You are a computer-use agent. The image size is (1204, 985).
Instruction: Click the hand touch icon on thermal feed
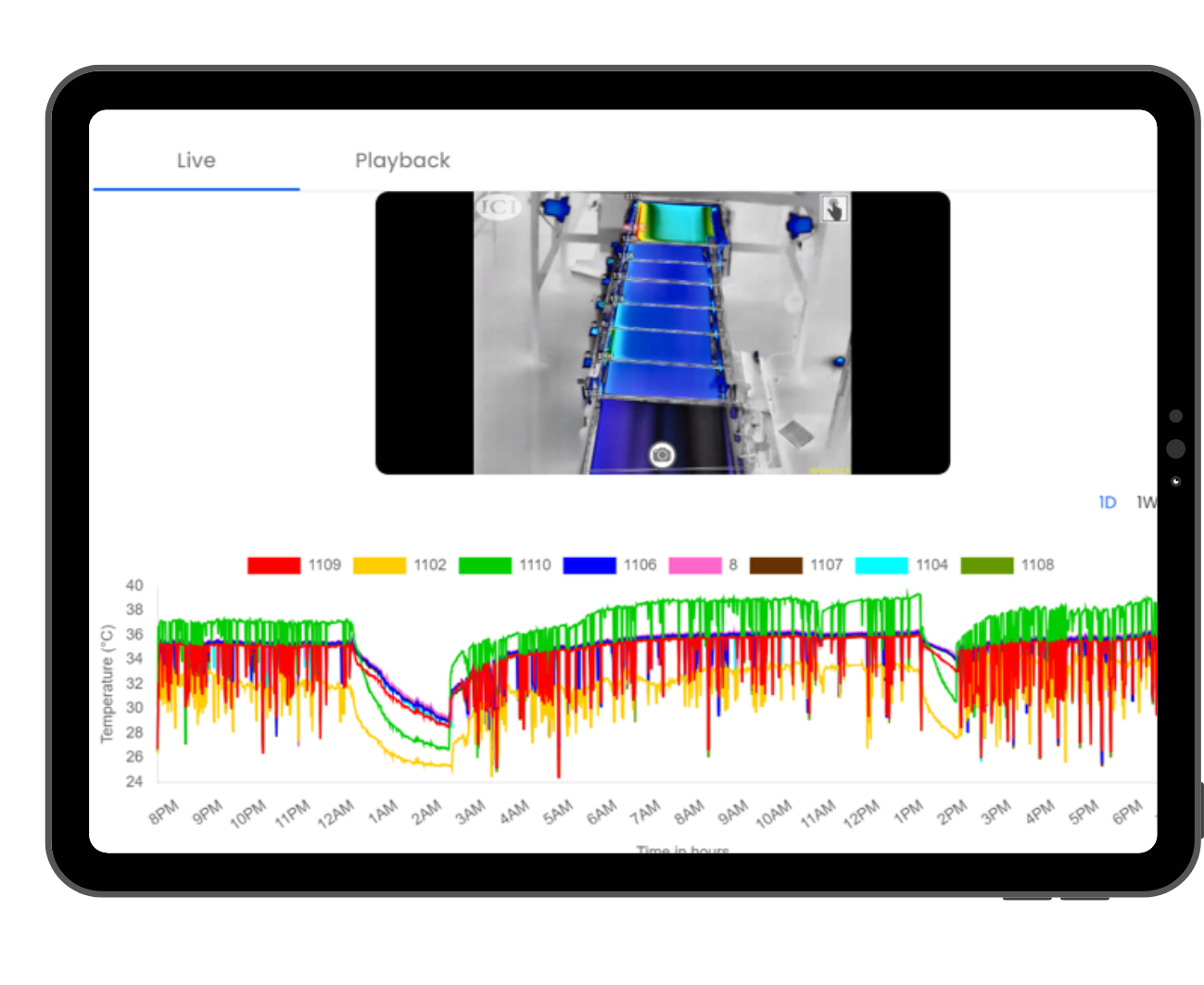(x=834, y=208)
